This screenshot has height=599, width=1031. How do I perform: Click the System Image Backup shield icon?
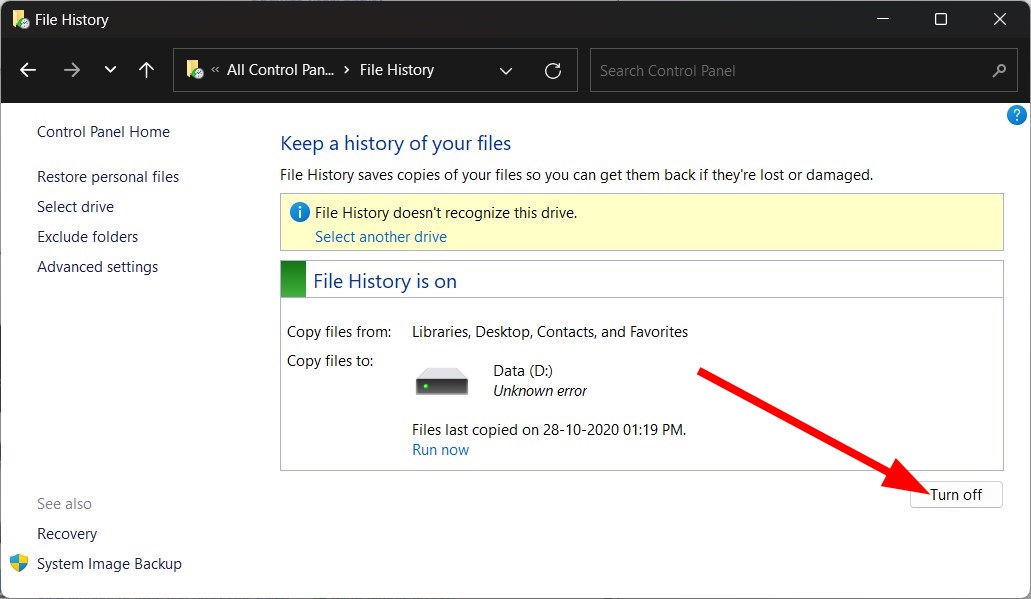point(18,563)
